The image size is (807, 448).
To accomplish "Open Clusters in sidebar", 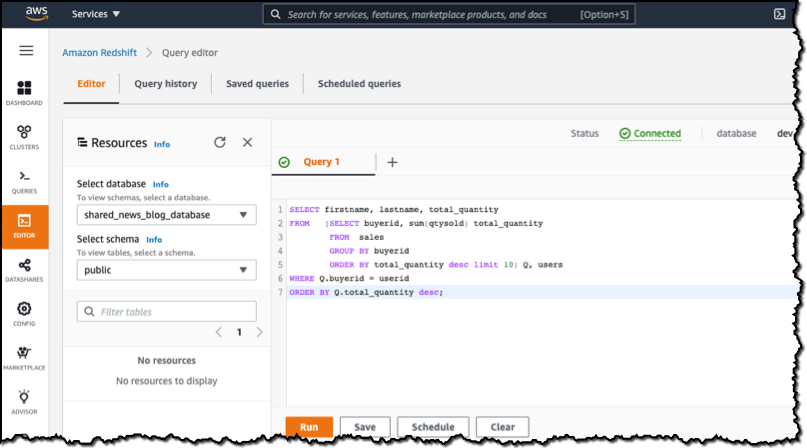I will (x=24, y=137).
